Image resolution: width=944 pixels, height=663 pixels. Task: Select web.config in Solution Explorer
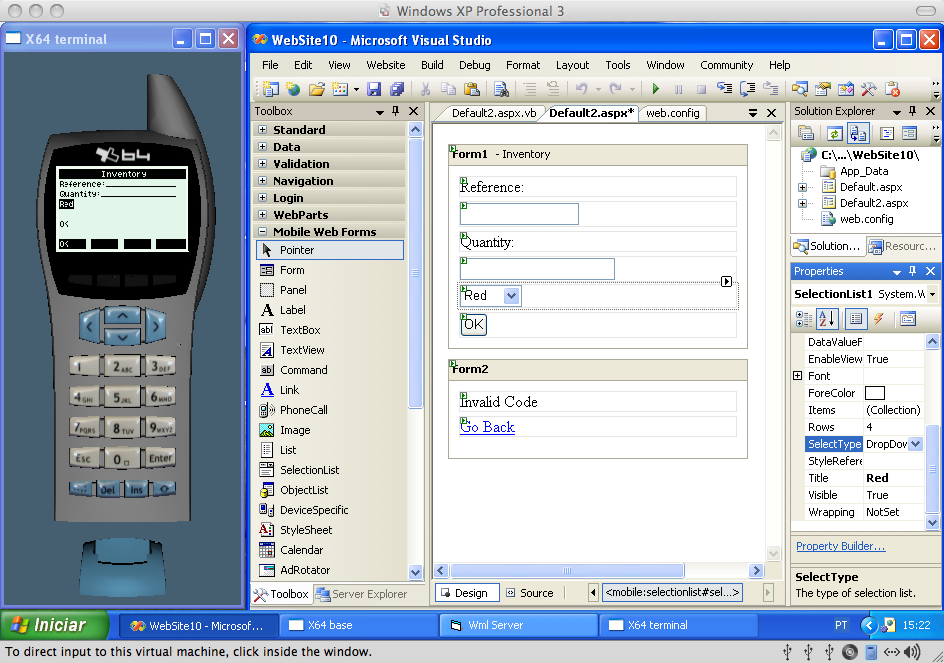(866, 219)
